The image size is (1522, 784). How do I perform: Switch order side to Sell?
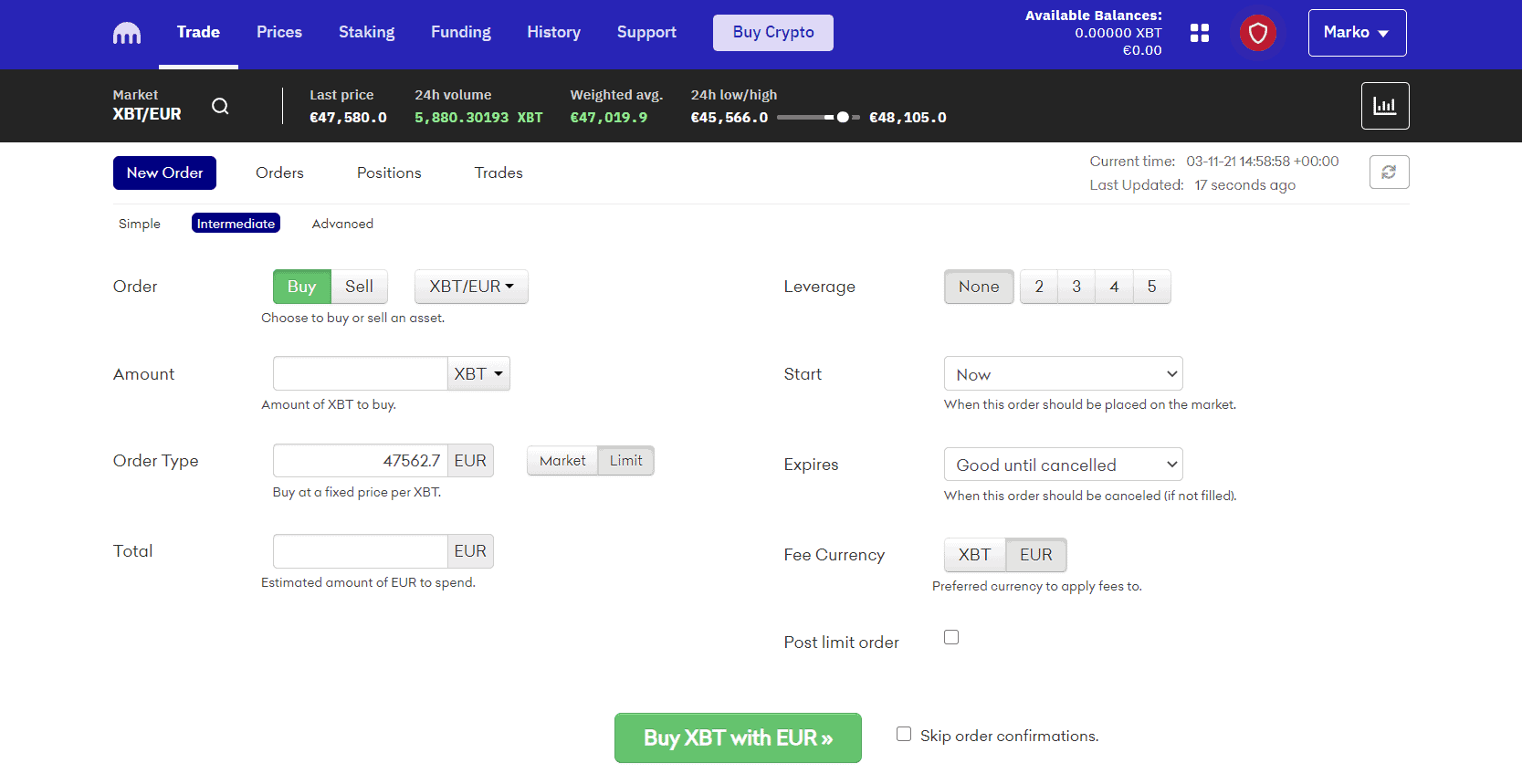point(359,287)
